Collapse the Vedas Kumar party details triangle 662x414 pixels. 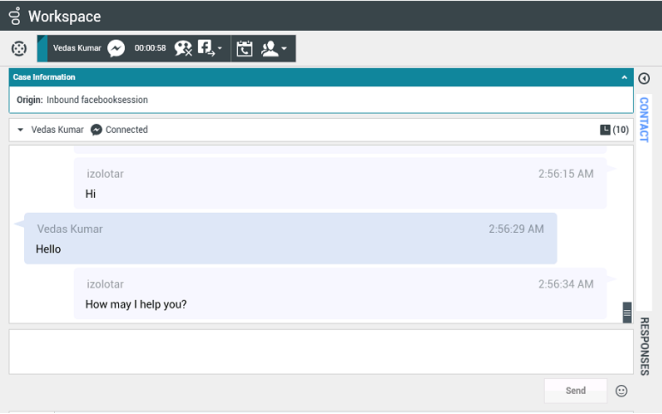[x=20, y=130]
